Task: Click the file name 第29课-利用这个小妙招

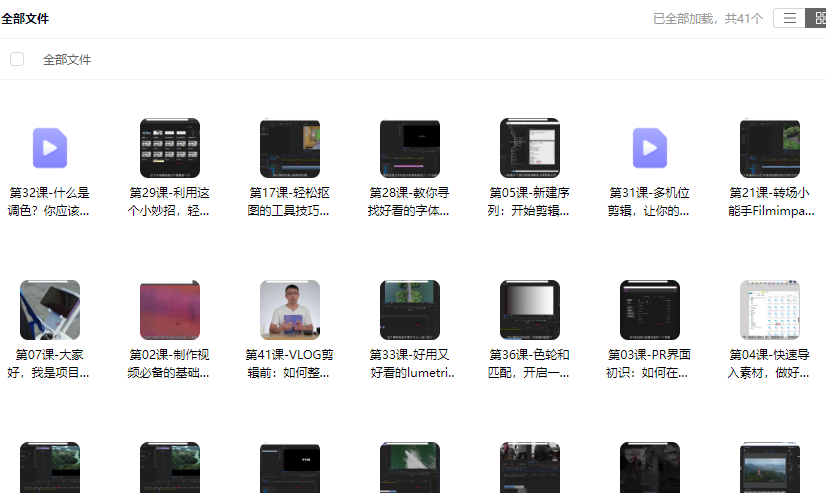Action: (169, 202)
